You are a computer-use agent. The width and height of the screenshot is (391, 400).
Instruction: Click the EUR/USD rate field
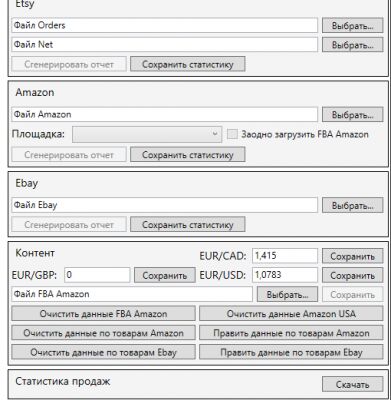[x=285, y=275]
